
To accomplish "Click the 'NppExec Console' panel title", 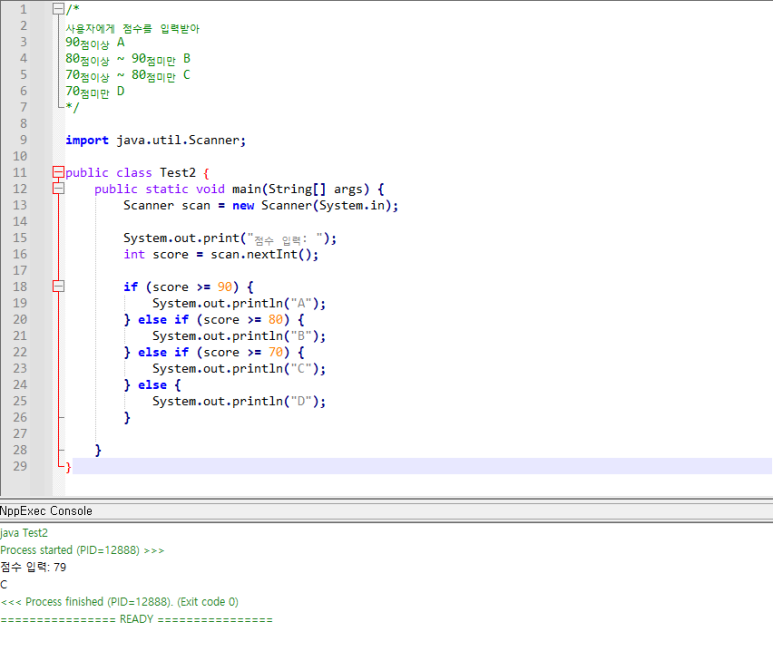I will point(46,511).
